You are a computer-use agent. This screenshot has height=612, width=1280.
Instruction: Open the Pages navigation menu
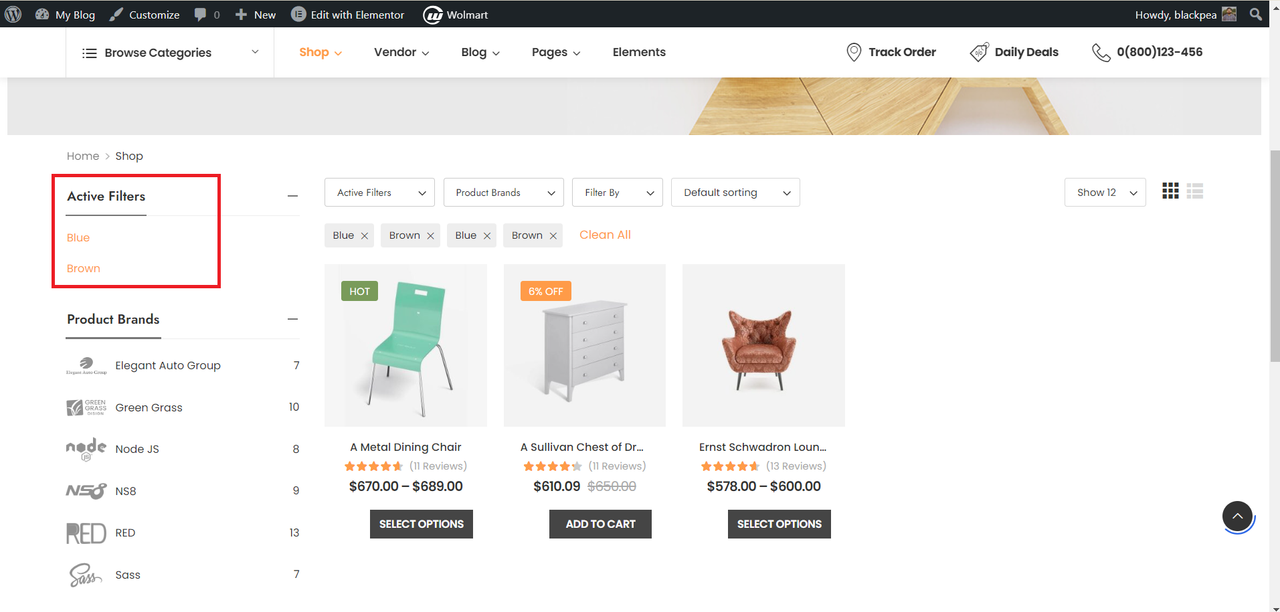click(556, 52)
